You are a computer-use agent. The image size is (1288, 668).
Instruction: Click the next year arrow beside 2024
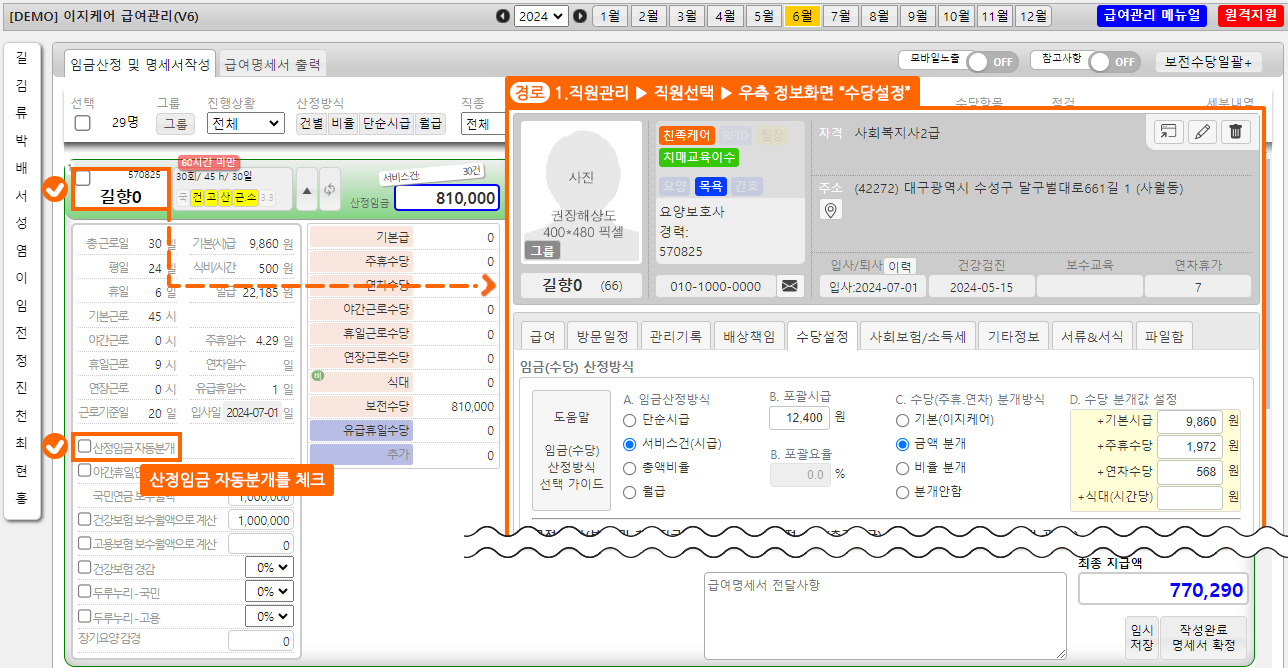coord(580,16)
